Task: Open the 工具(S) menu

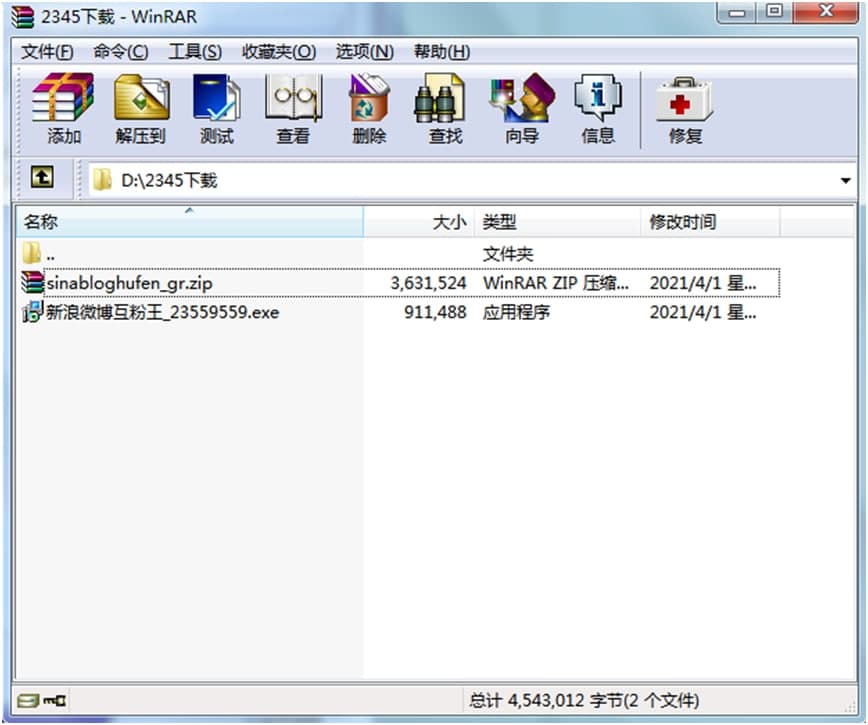Action: 195,52
